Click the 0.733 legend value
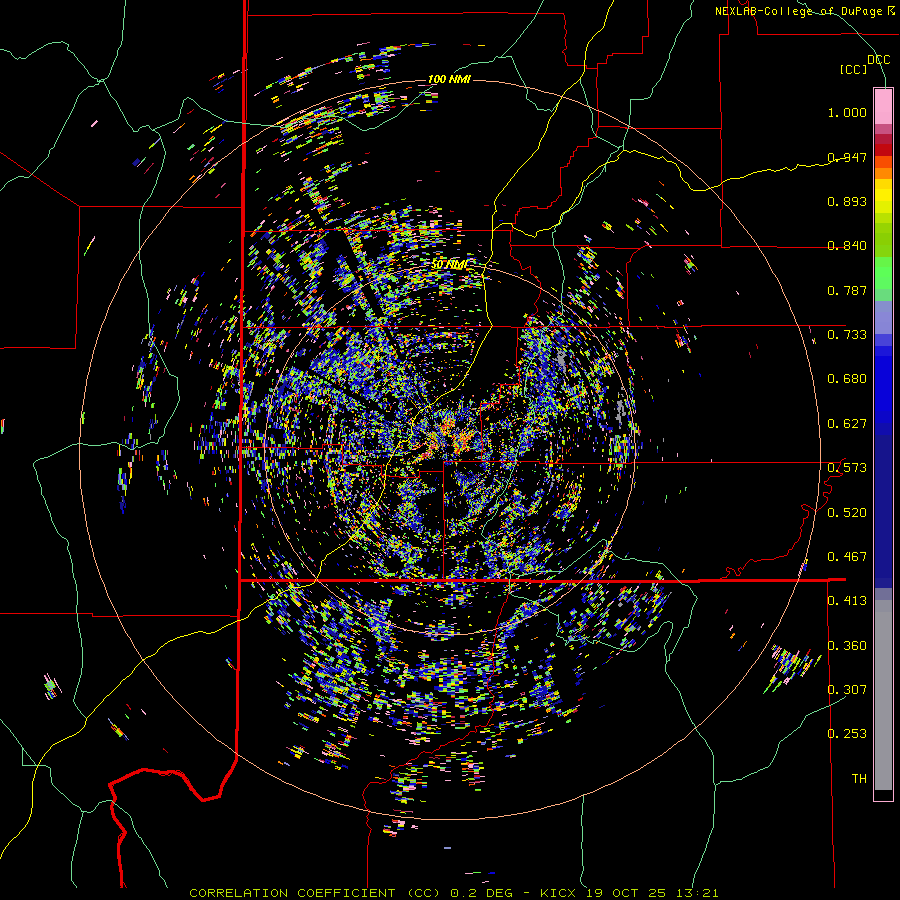Viewport: 900px width, 900px height. (x=847, y=335)
